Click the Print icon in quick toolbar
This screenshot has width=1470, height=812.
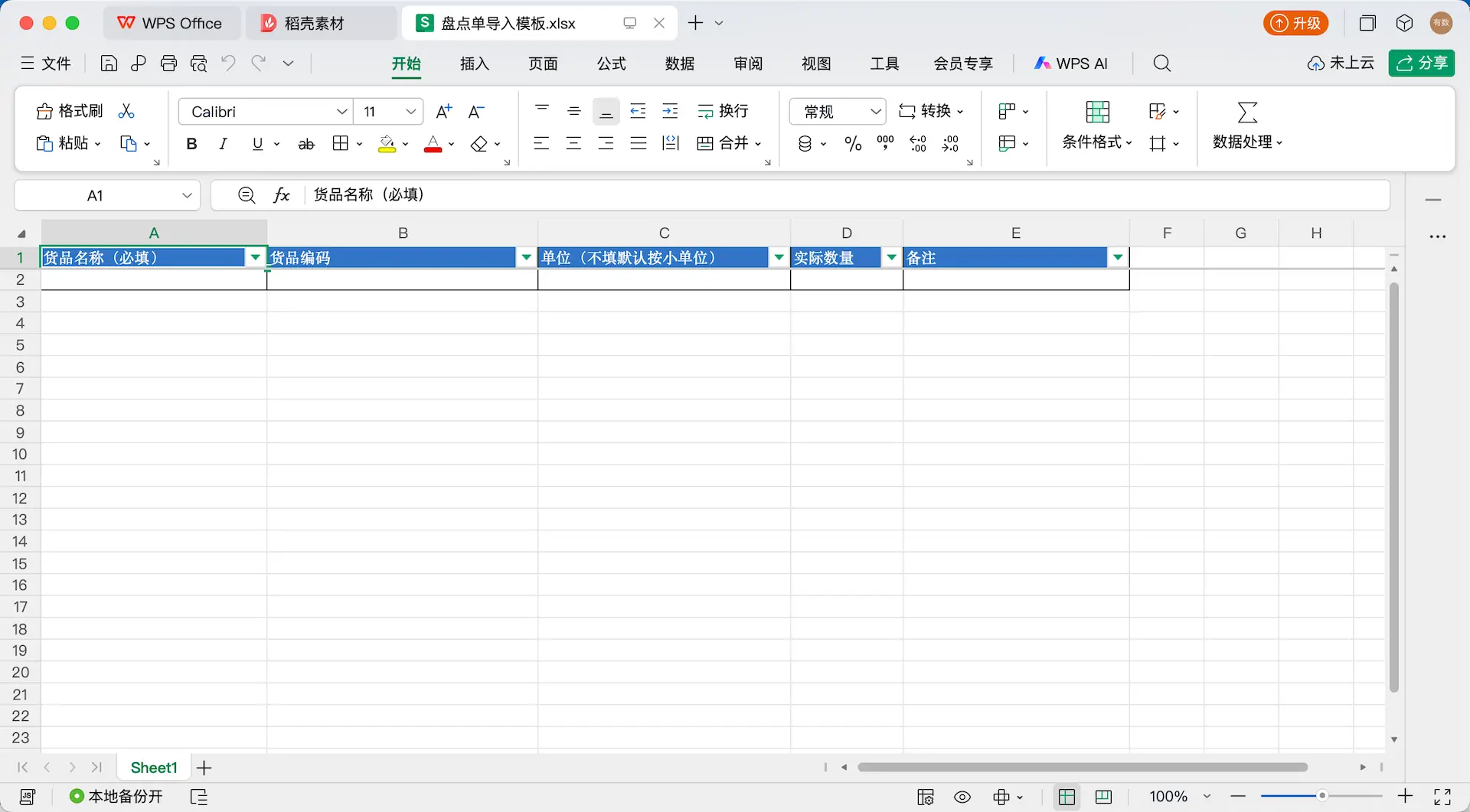(168, 64)
